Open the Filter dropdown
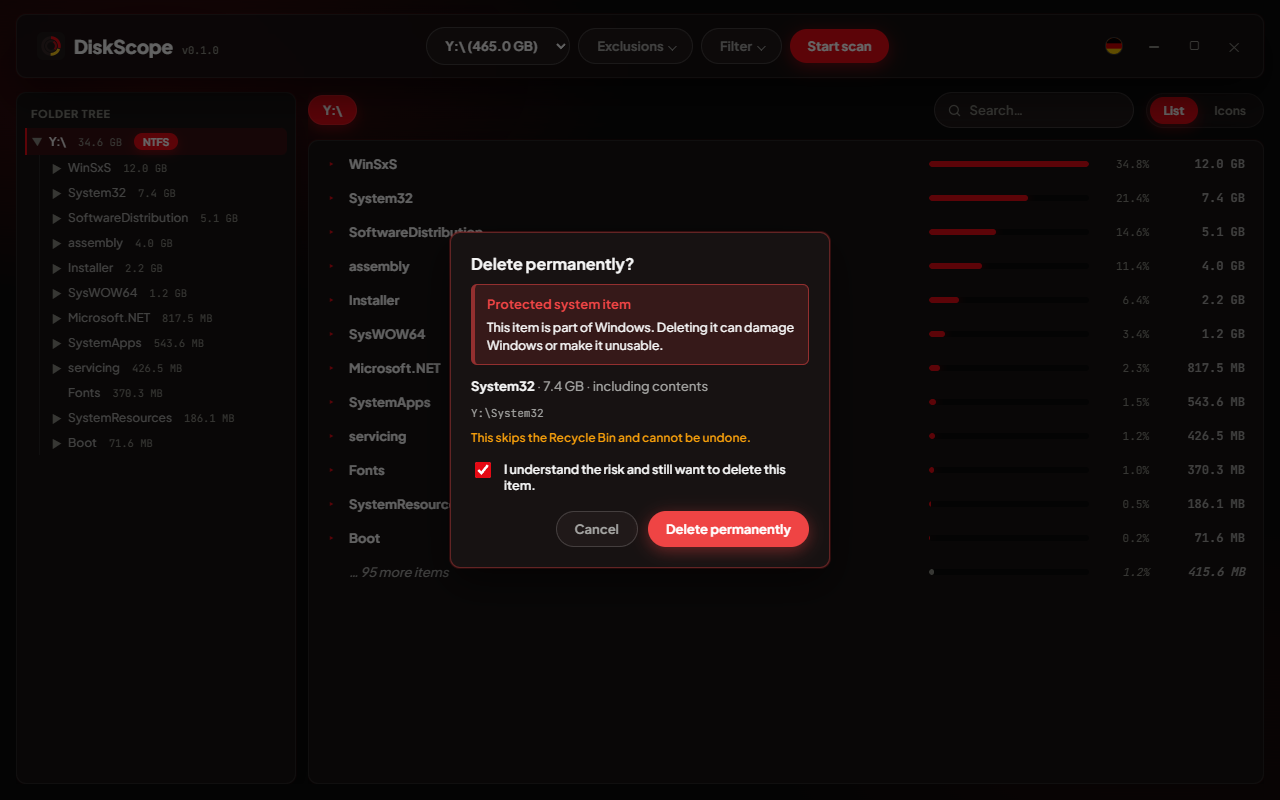Viewport: 1280px width, 800px height. coord(742,46)
